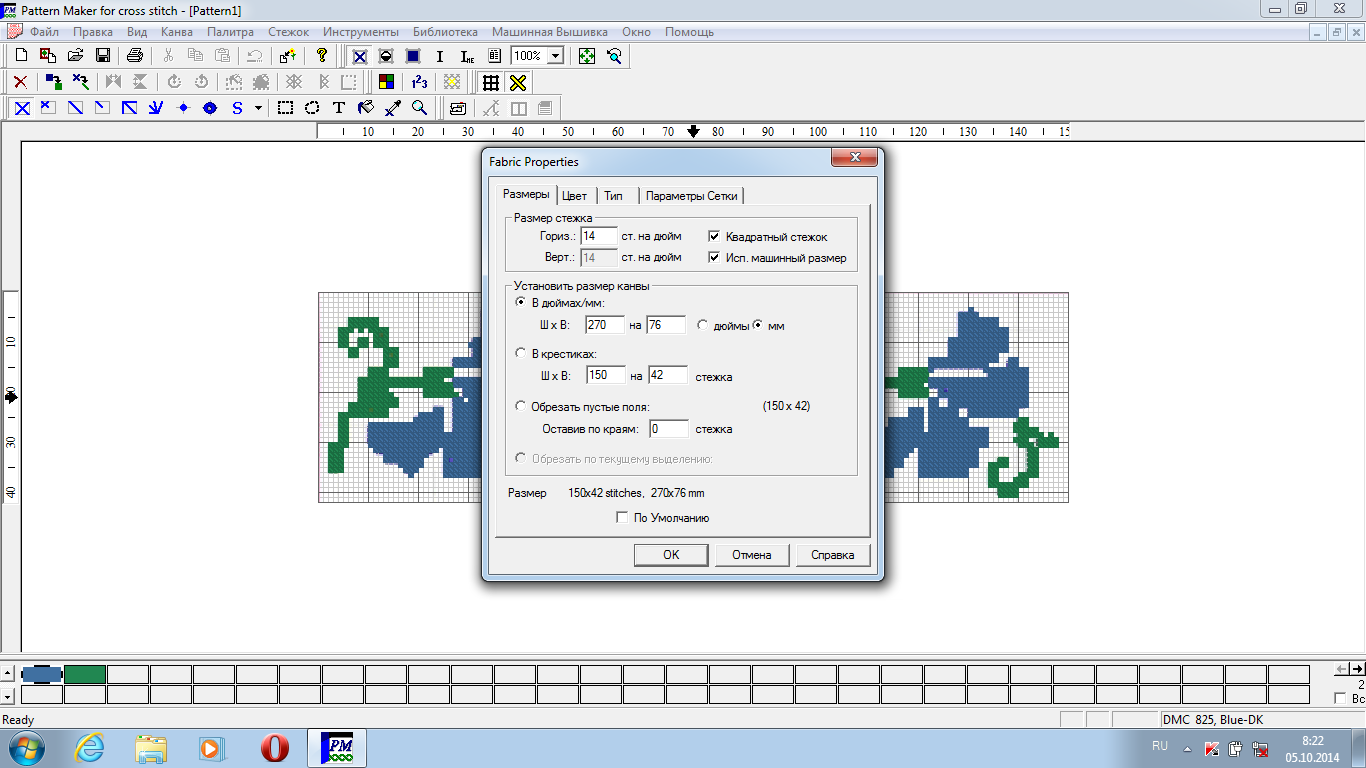Open the 100% zoom dropdown

[555, 56]
